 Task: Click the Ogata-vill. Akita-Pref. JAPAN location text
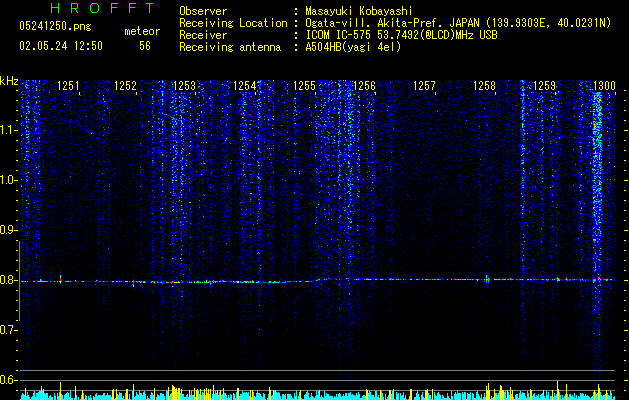pyautogui.click(x=458, y=23)
